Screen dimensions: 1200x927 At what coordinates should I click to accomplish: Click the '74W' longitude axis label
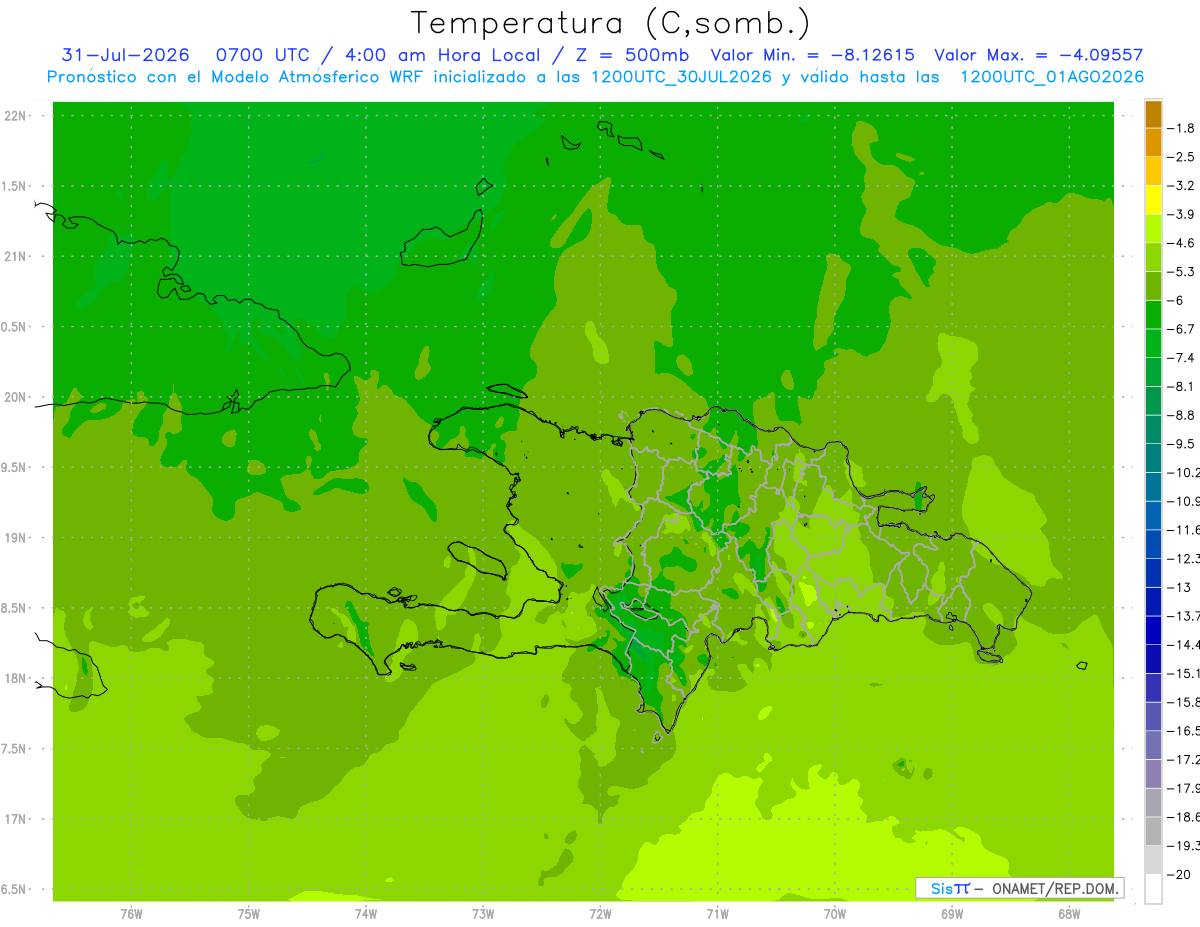(365, 914)
